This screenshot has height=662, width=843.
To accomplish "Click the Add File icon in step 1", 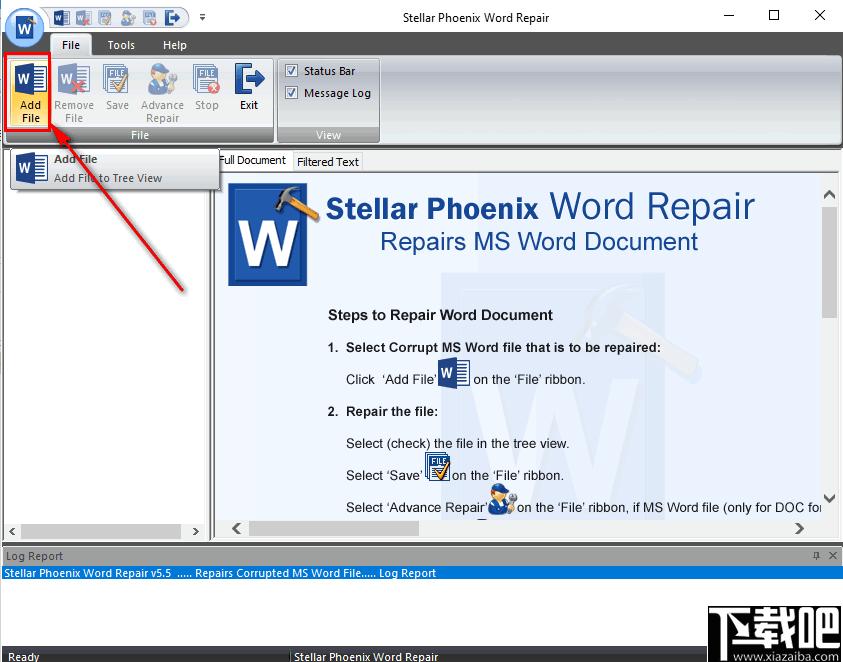I will [x=454, y=373].
